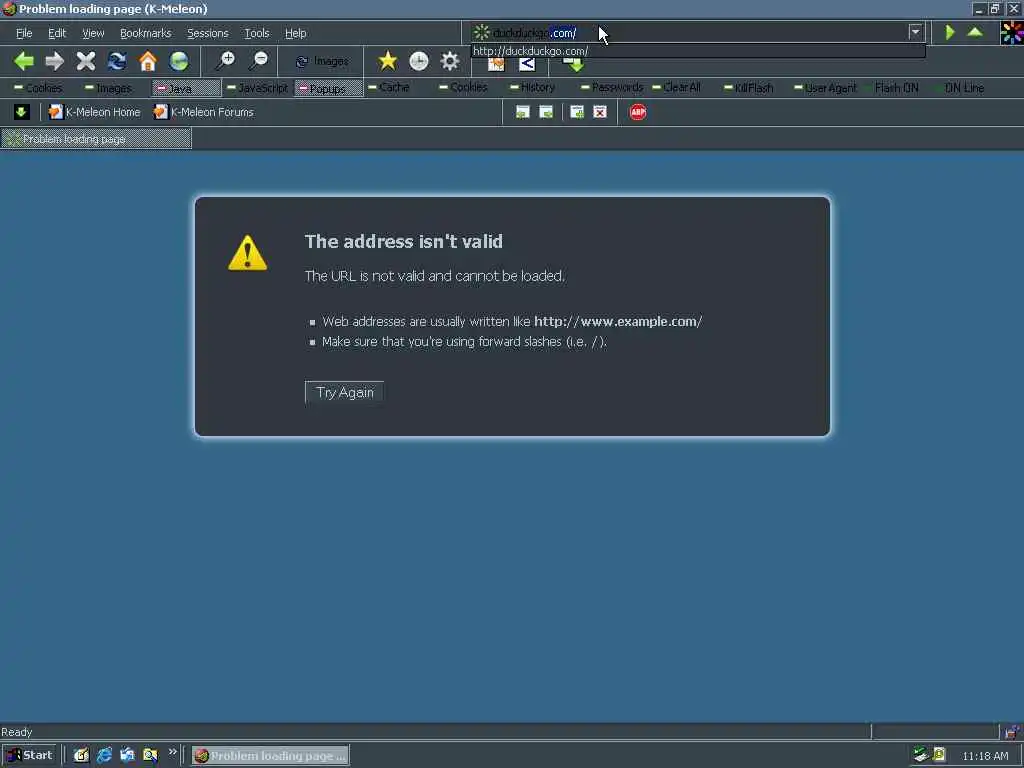Open new tab with green plus window icon

point(577,112)
